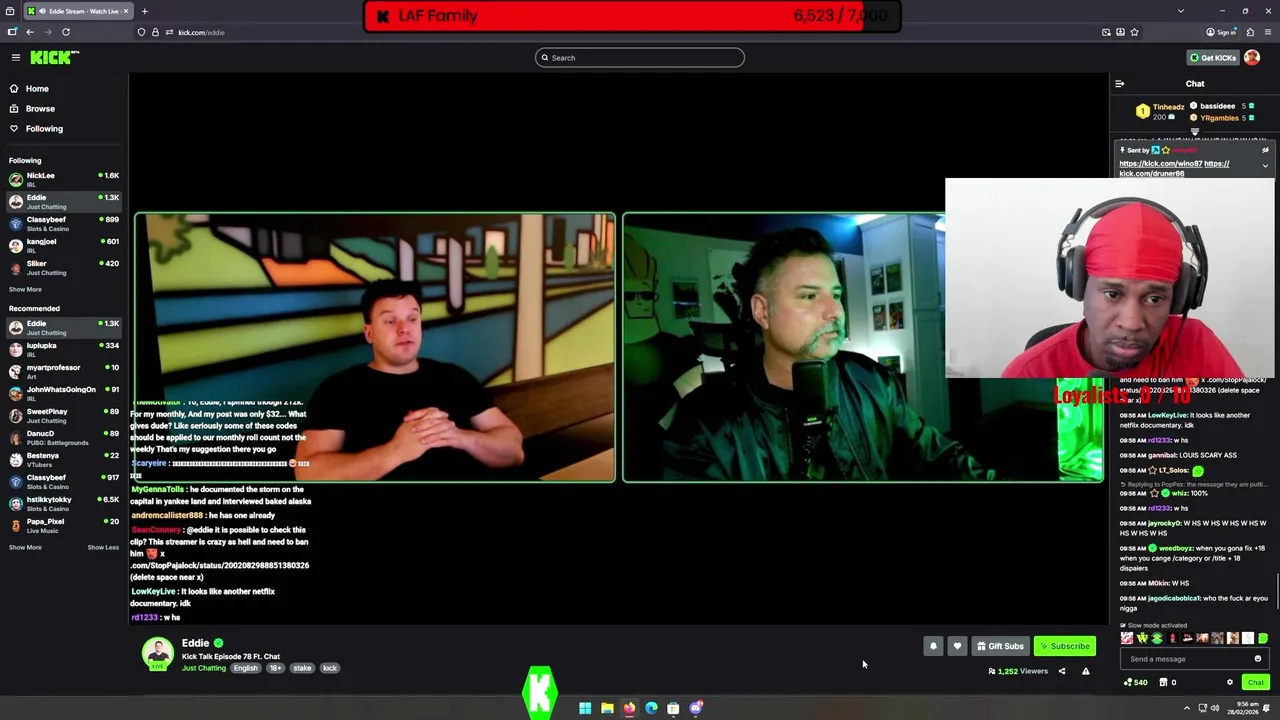The width and height of the screenshot is (1280, 720).
Task: Click the 1,252 Viewers count
Action: pyautogui.click(x=1018, y=671)
